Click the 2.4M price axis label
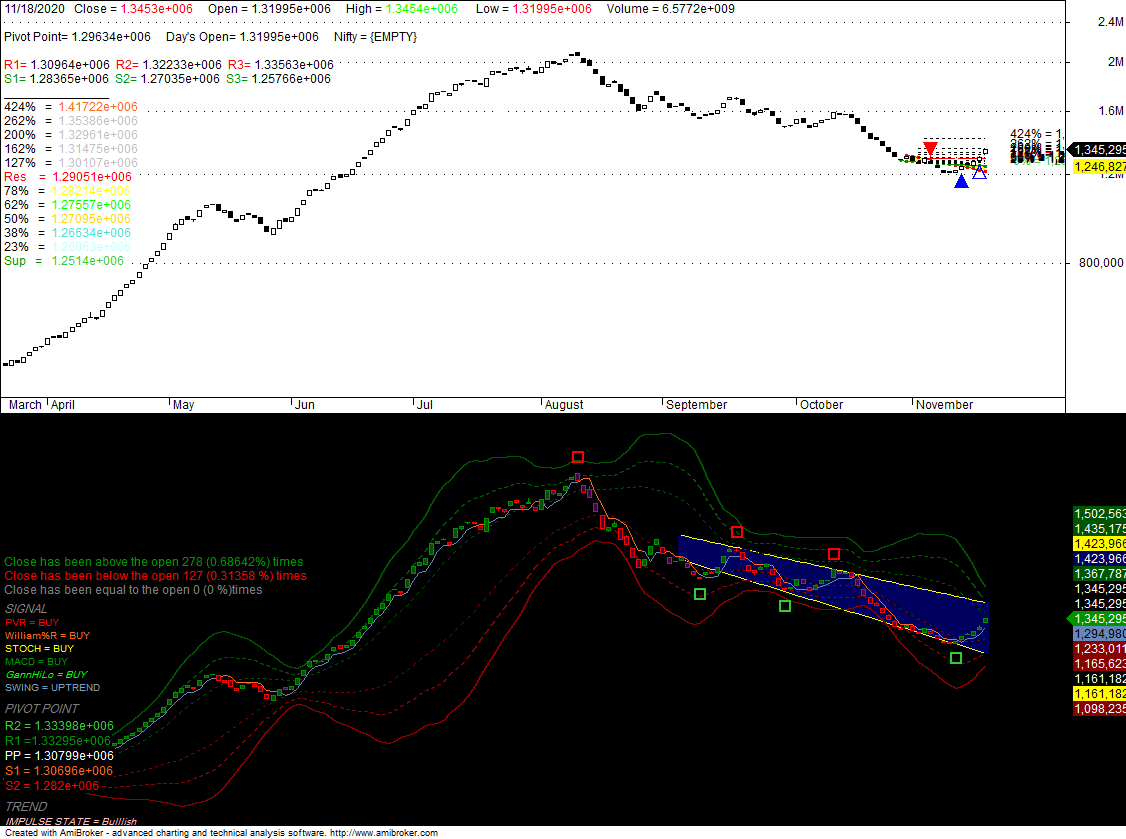Image resolution: width=1126 pixels, height=839 pixels. [1110, 22]
